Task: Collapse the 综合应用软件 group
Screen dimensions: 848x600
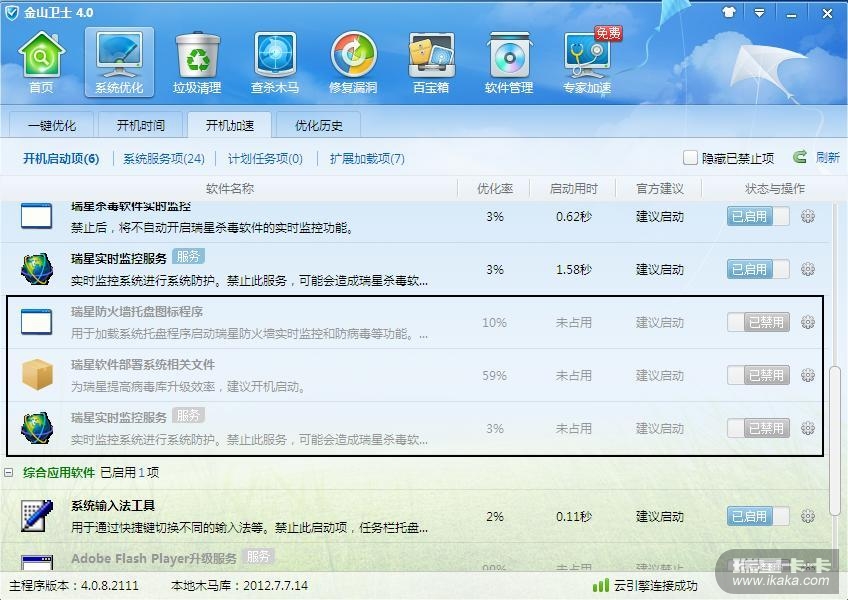Action: point(9,473)
